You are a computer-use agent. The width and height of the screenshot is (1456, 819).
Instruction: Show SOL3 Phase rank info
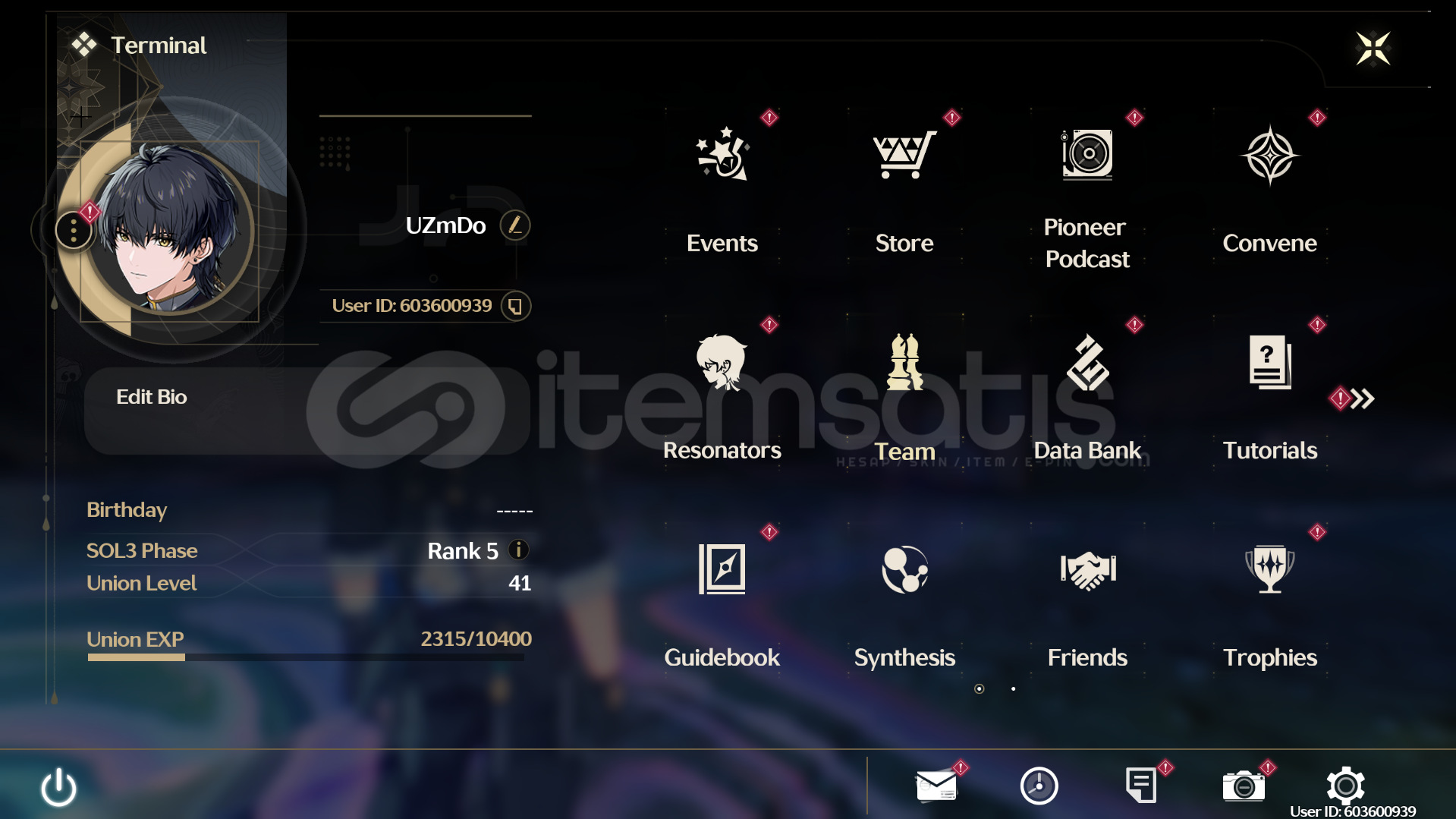click(x=518, y=550)
